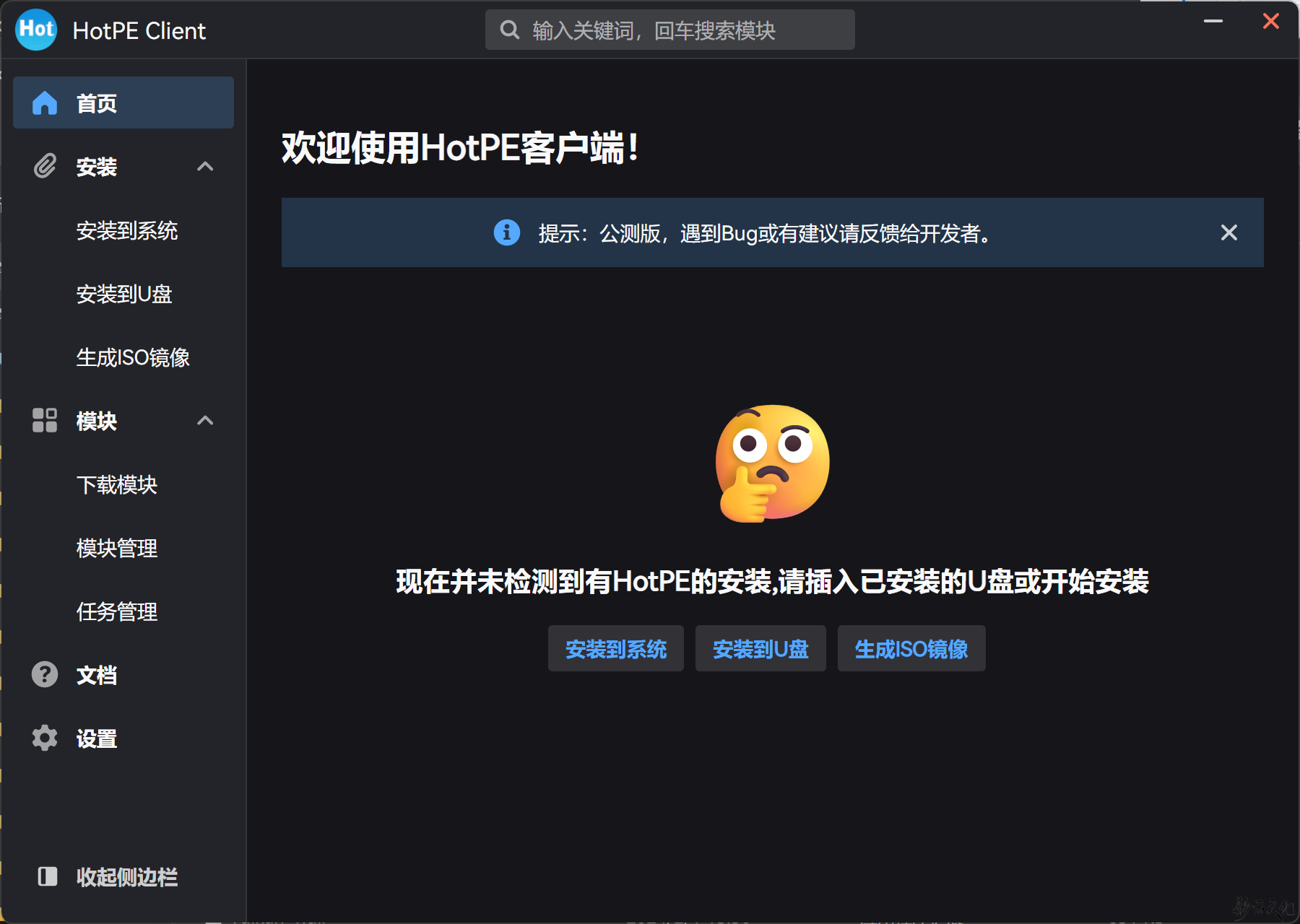This screenshot has height=924, width=1300.
Task: Focus the module search input field
Action: coord(670,30)
